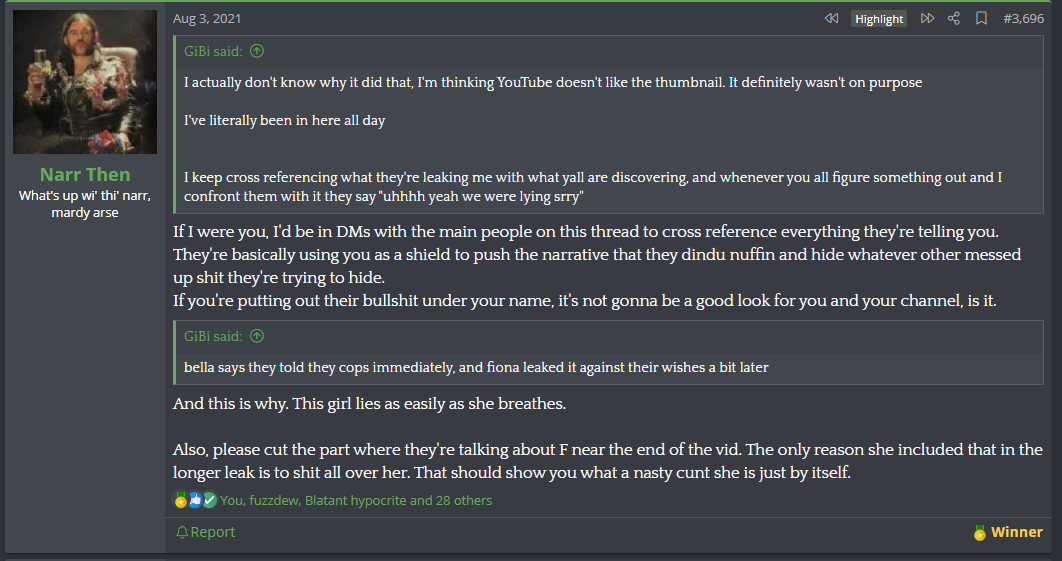The height and width of the screenshot is (561, 1062).
Task: Click Narr Then's avatar image
Action: point(85,82)
